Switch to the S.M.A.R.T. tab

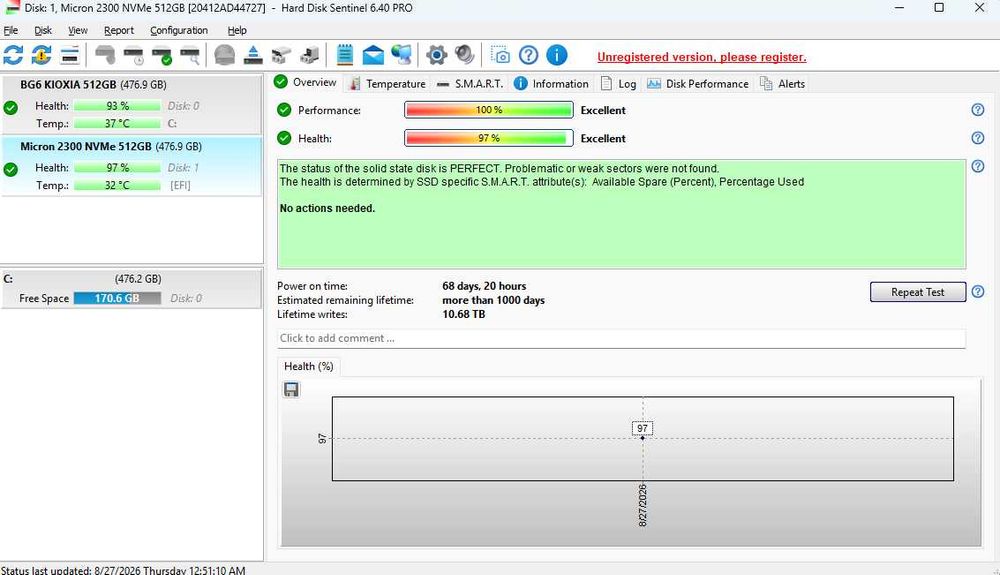(x=470, y=84)
